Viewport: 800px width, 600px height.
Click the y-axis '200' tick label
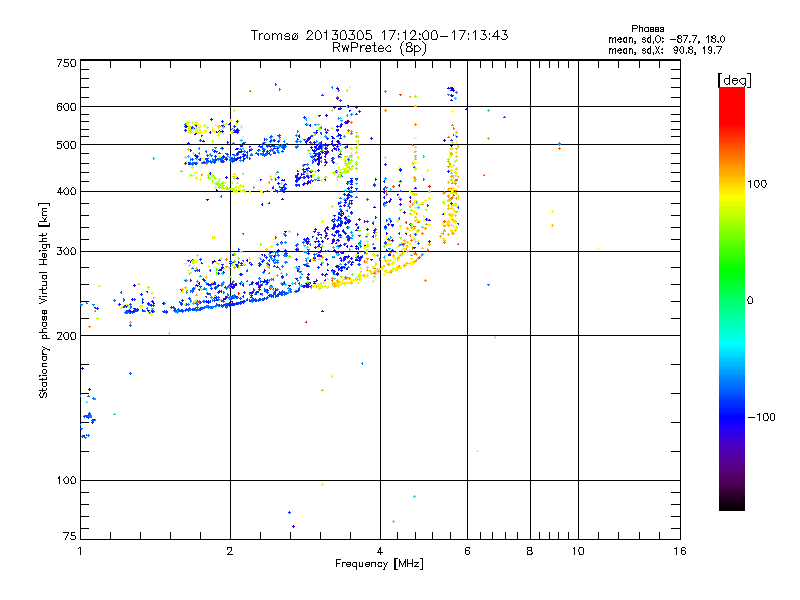click(66, 336)
